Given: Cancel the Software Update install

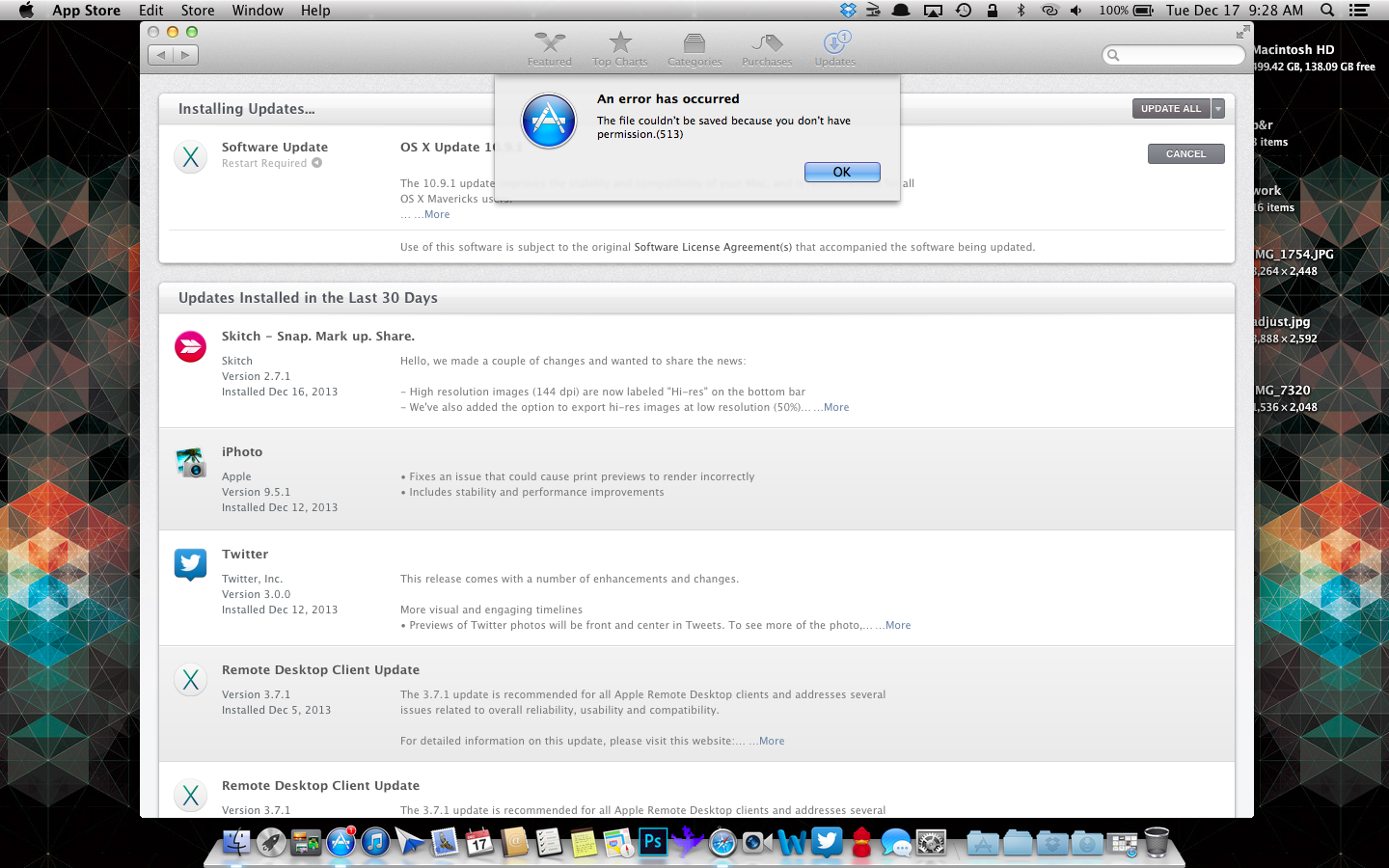Looking at the screenshot, I should [1185, 153].
